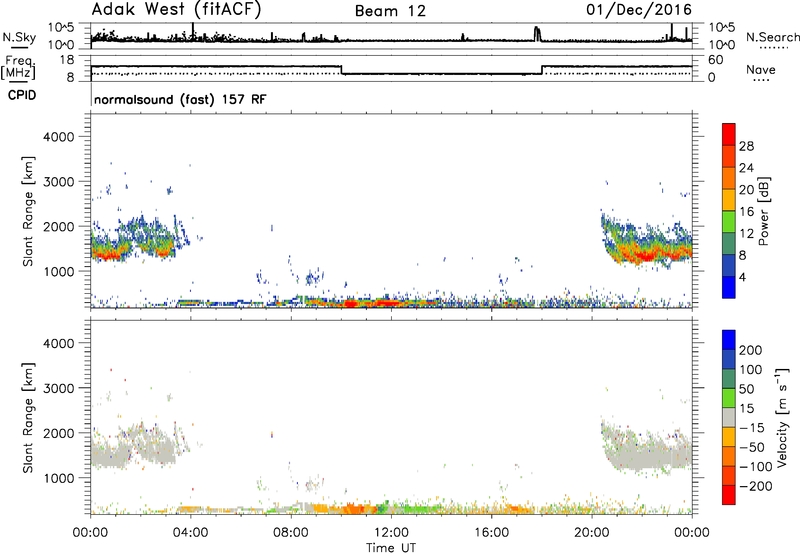Click the '-50' velocity colorbar label
This screenshot has height=554, width=800.
[751, 447]
